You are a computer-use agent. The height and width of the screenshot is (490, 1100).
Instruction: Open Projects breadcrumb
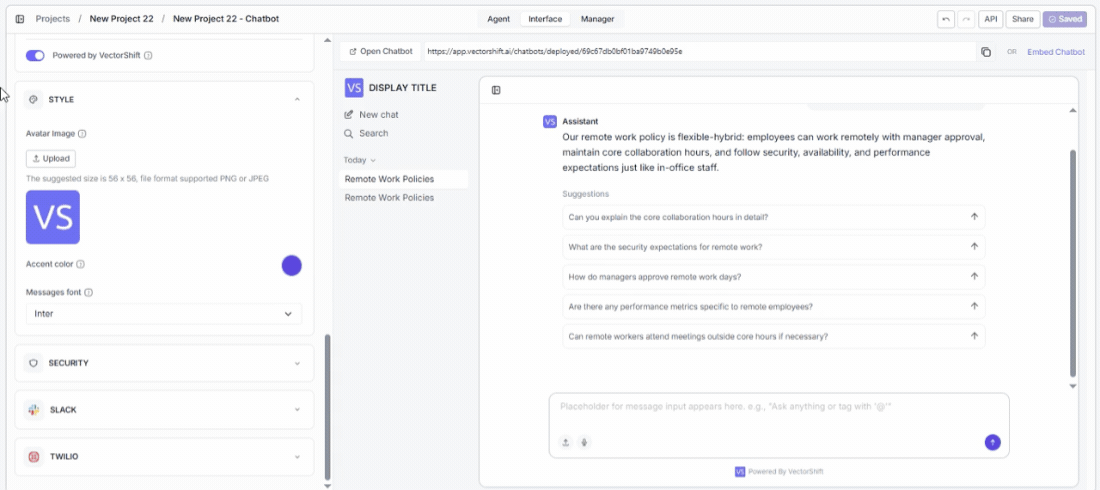point(53,19)
